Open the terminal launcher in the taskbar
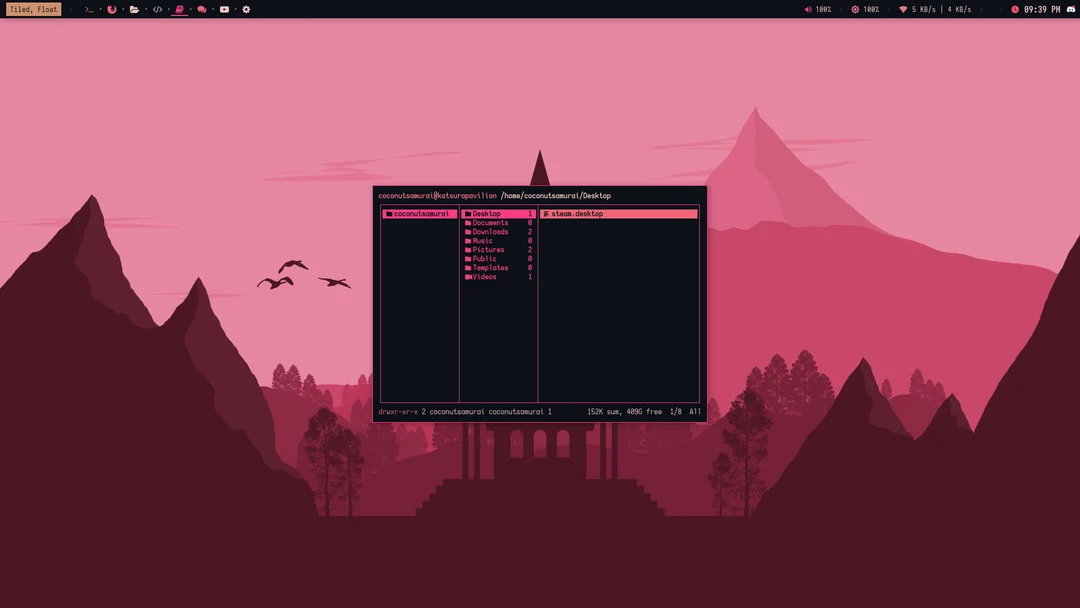 (x=88, y=9)
